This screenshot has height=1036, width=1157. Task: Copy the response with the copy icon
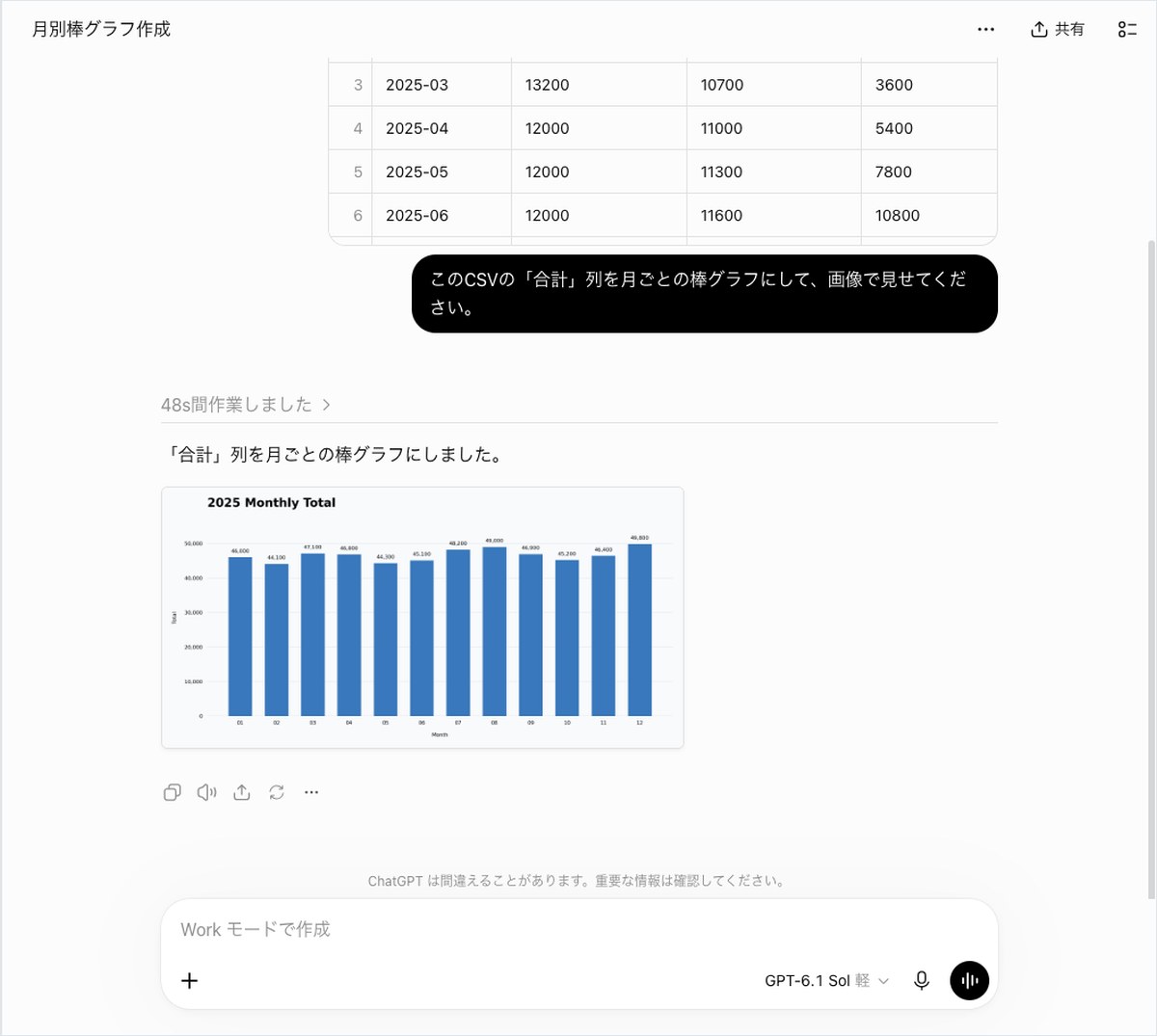[x=173, y=792]
